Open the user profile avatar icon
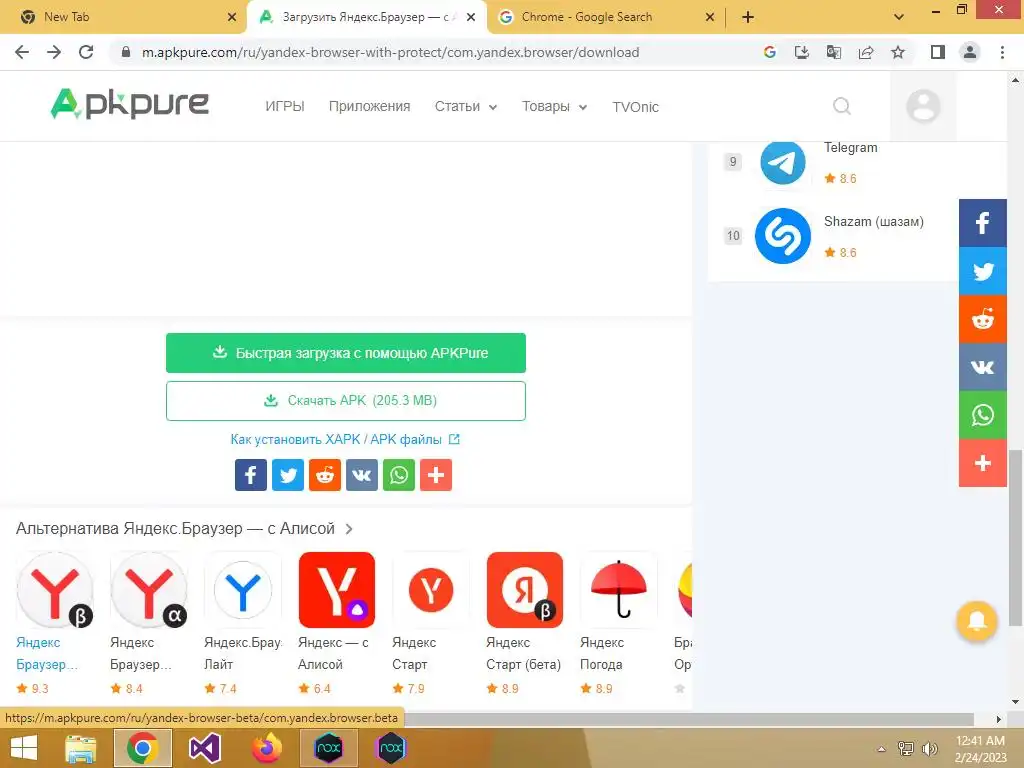 [x=923, y=106]
